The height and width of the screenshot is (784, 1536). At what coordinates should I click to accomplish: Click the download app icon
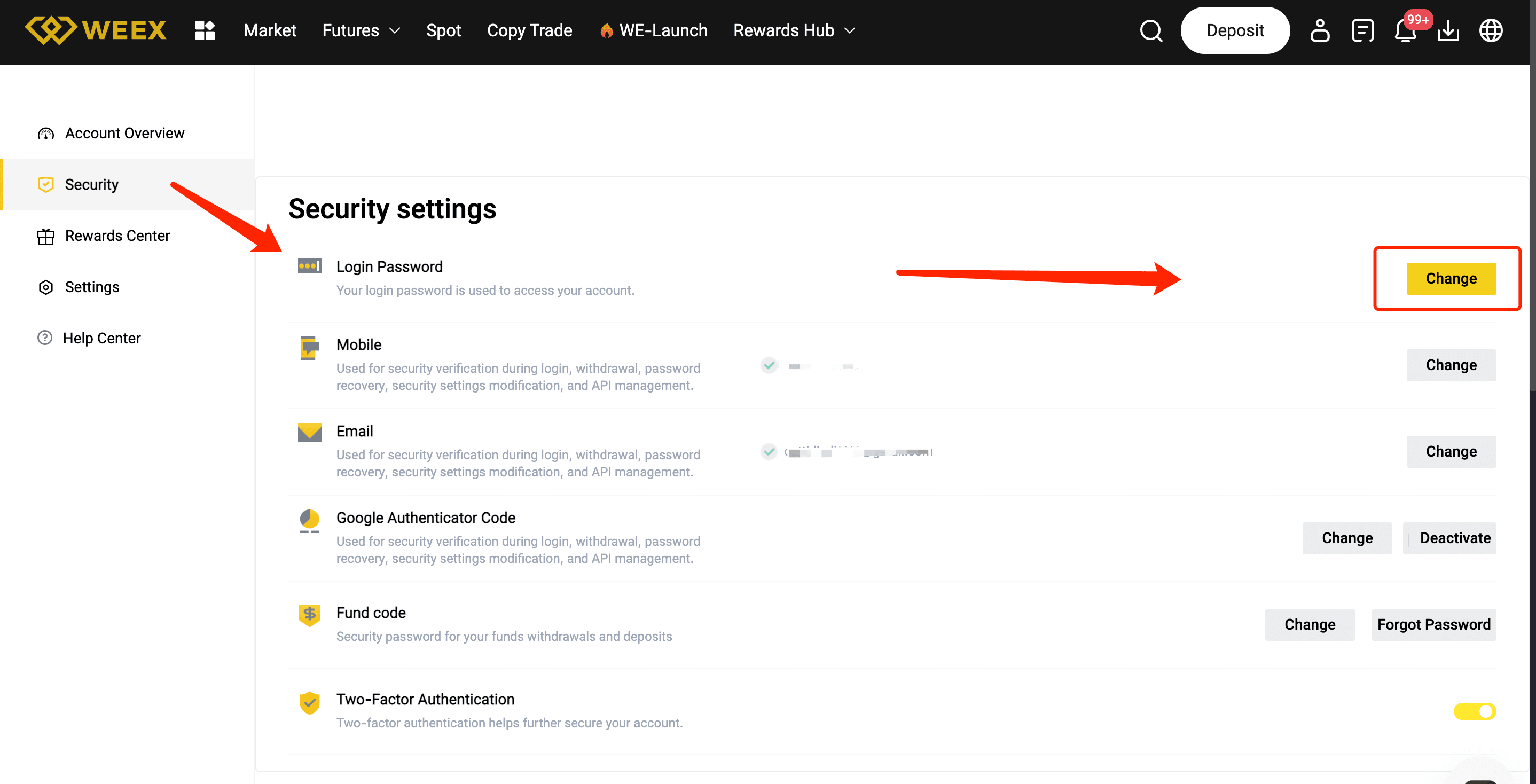[x=1448, y=30]
